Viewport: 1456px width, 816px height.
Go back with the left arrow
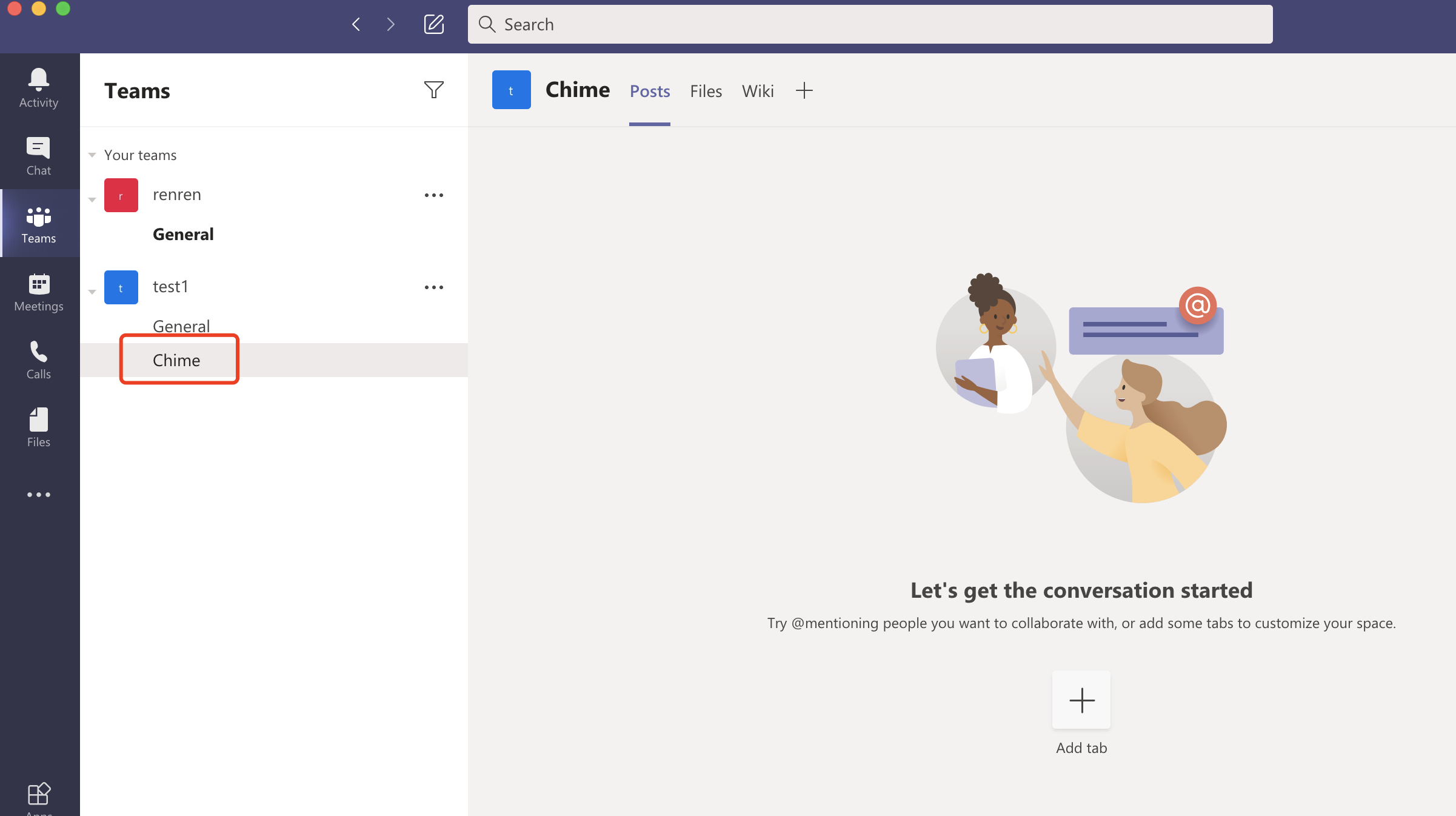[356, 24]
